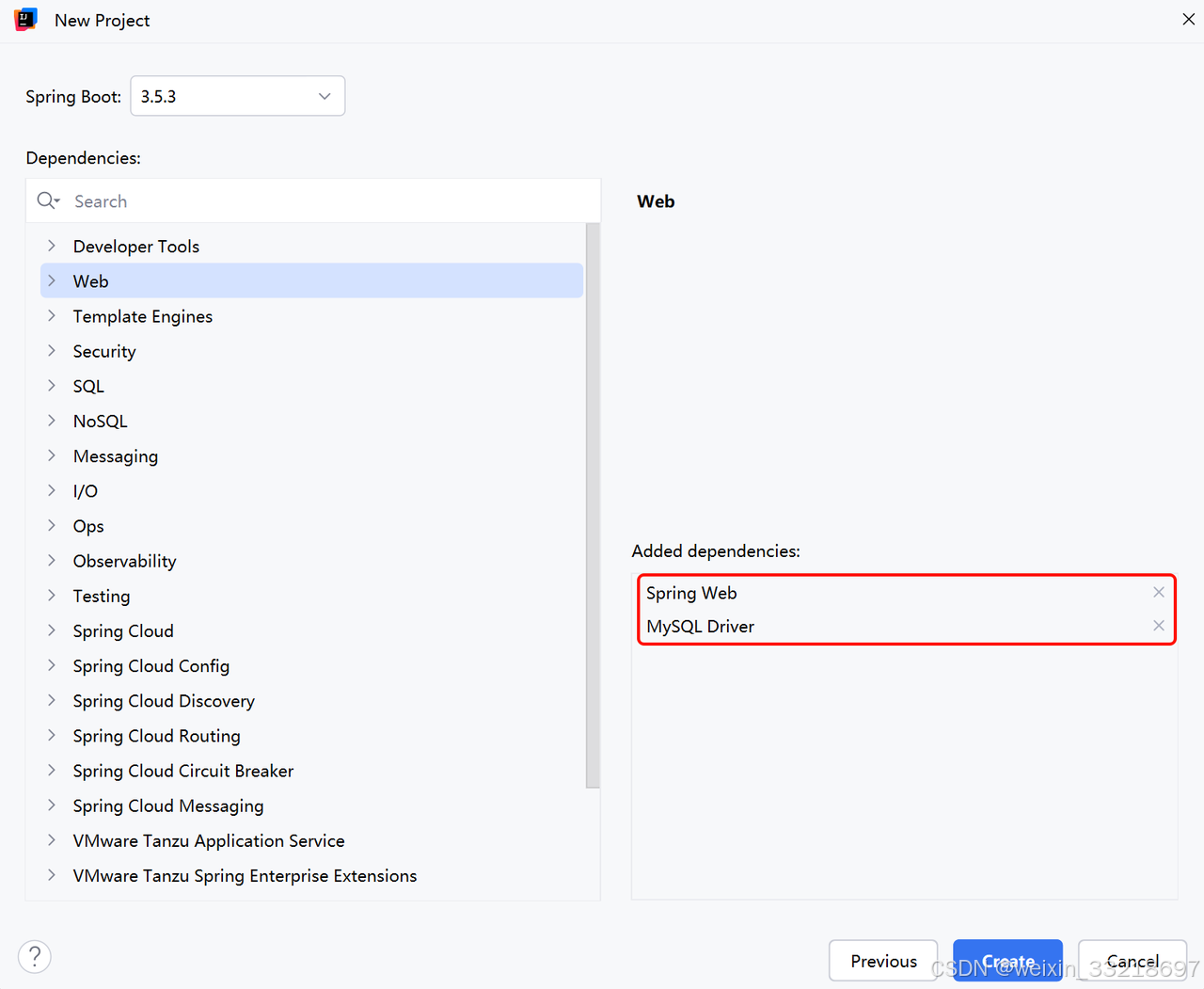Select the NoSQL row
Viewport: 1204px width, 989px height.
coord(311,421)
